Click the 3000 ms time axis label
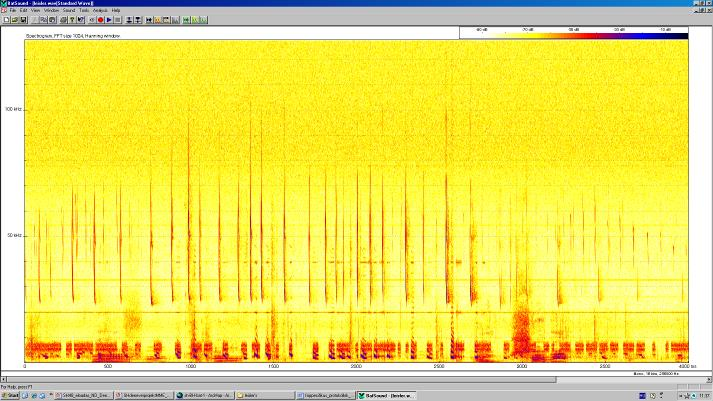Screen dimensions: 713x401 coord(522,366)
